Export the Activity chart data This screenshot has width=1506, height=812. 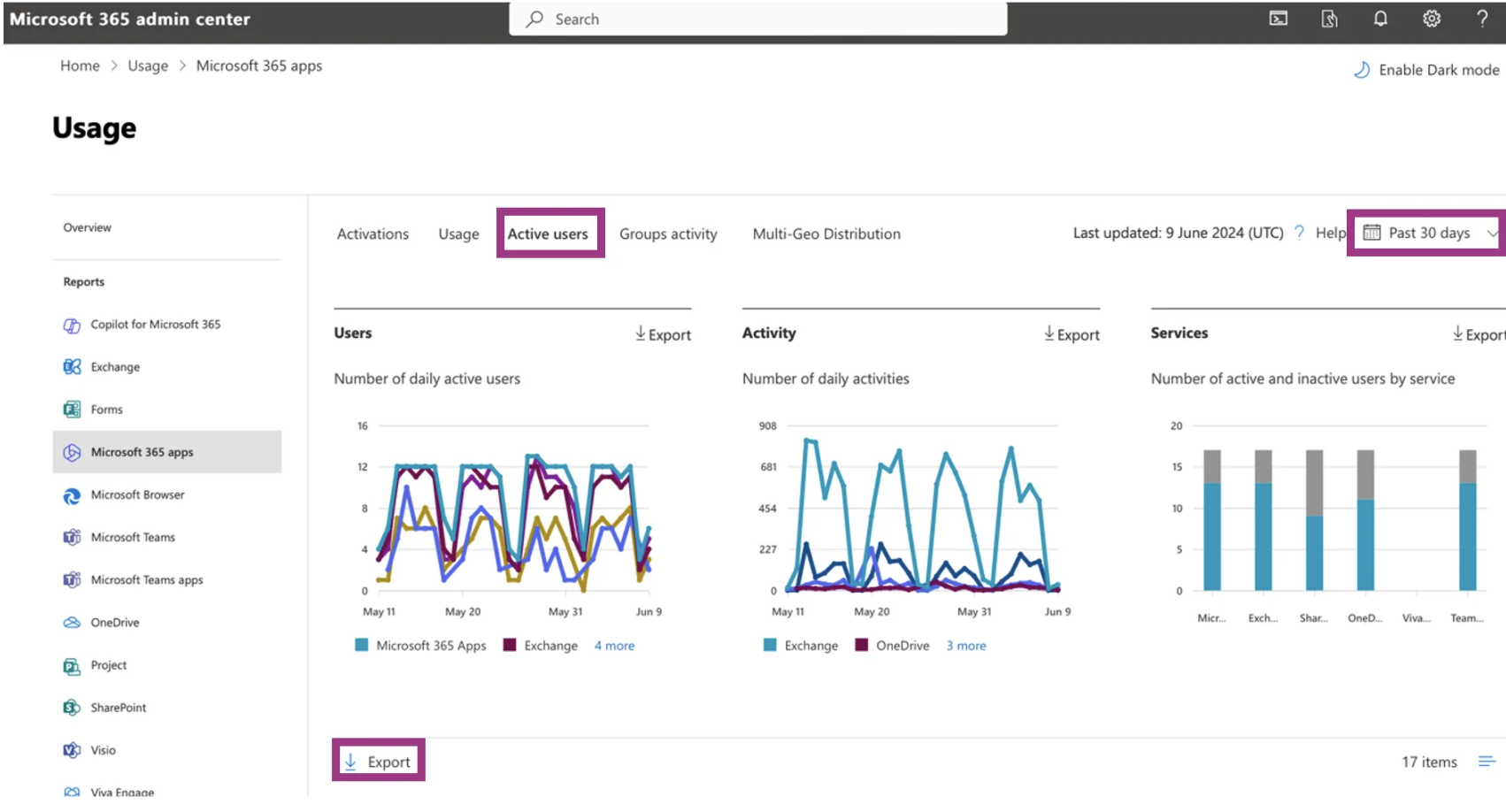click(x=1072, y=334)
